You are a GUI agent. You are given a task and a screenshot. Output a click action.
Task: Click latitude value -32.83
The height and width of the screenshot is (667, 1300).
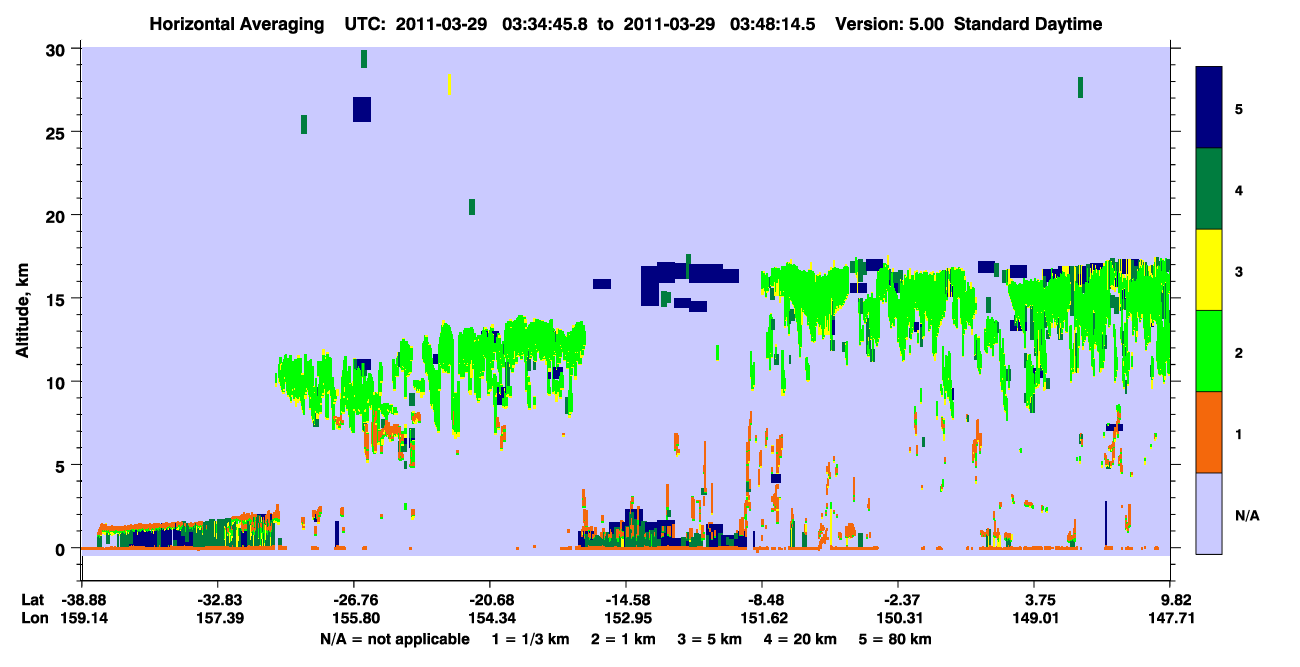click(217, 600)
